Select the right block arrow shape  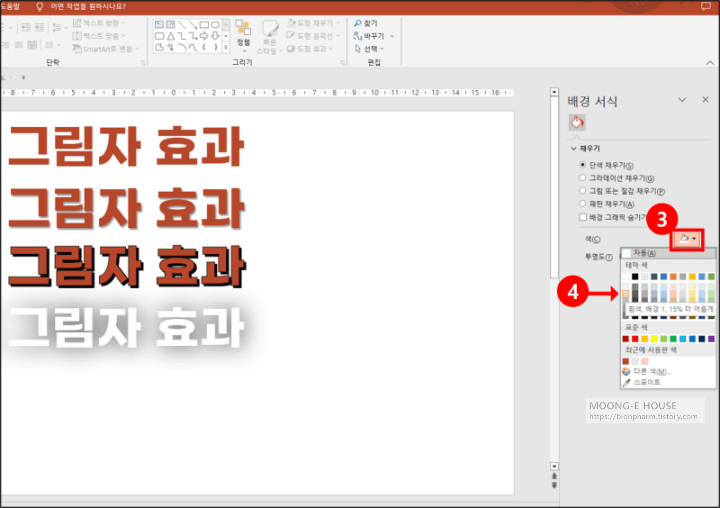click(x=204, y=36)
